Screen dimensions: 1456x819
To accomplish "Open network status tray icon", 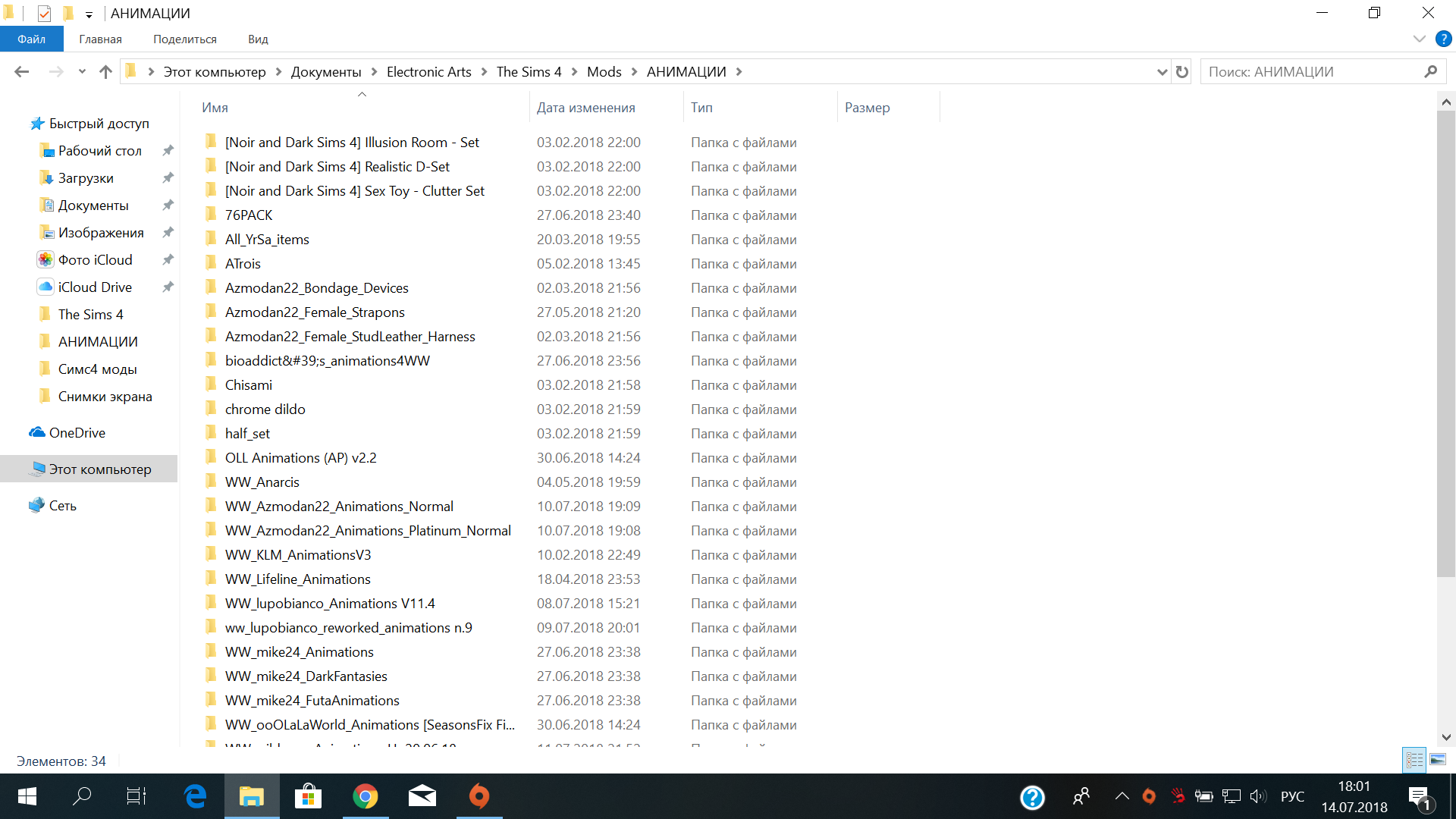I will (x=1232, y=796).
